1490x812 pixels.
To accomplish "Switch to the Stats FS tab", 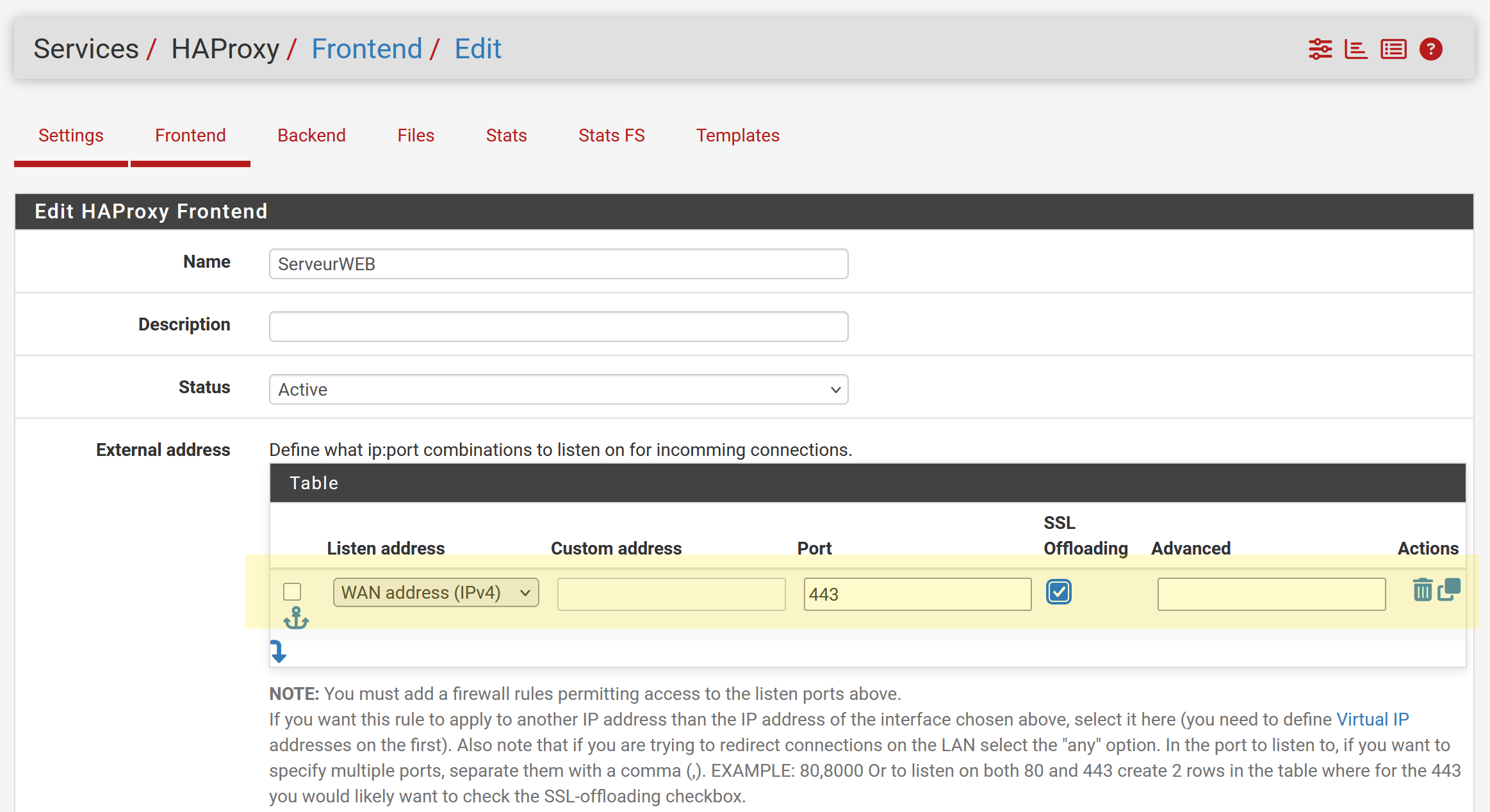I will coord(611,135).
